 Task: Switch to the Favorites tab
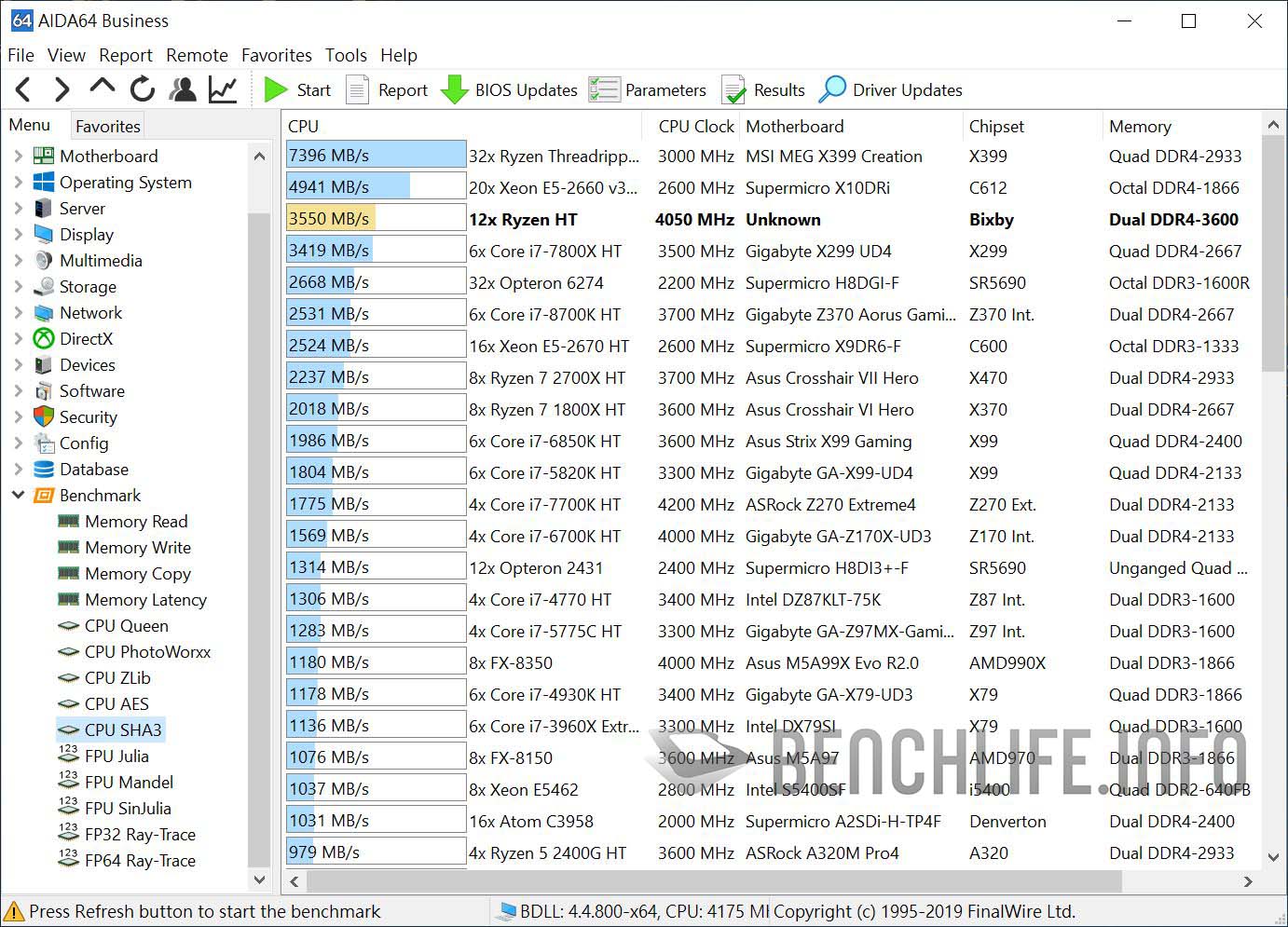tap(106, 125)
